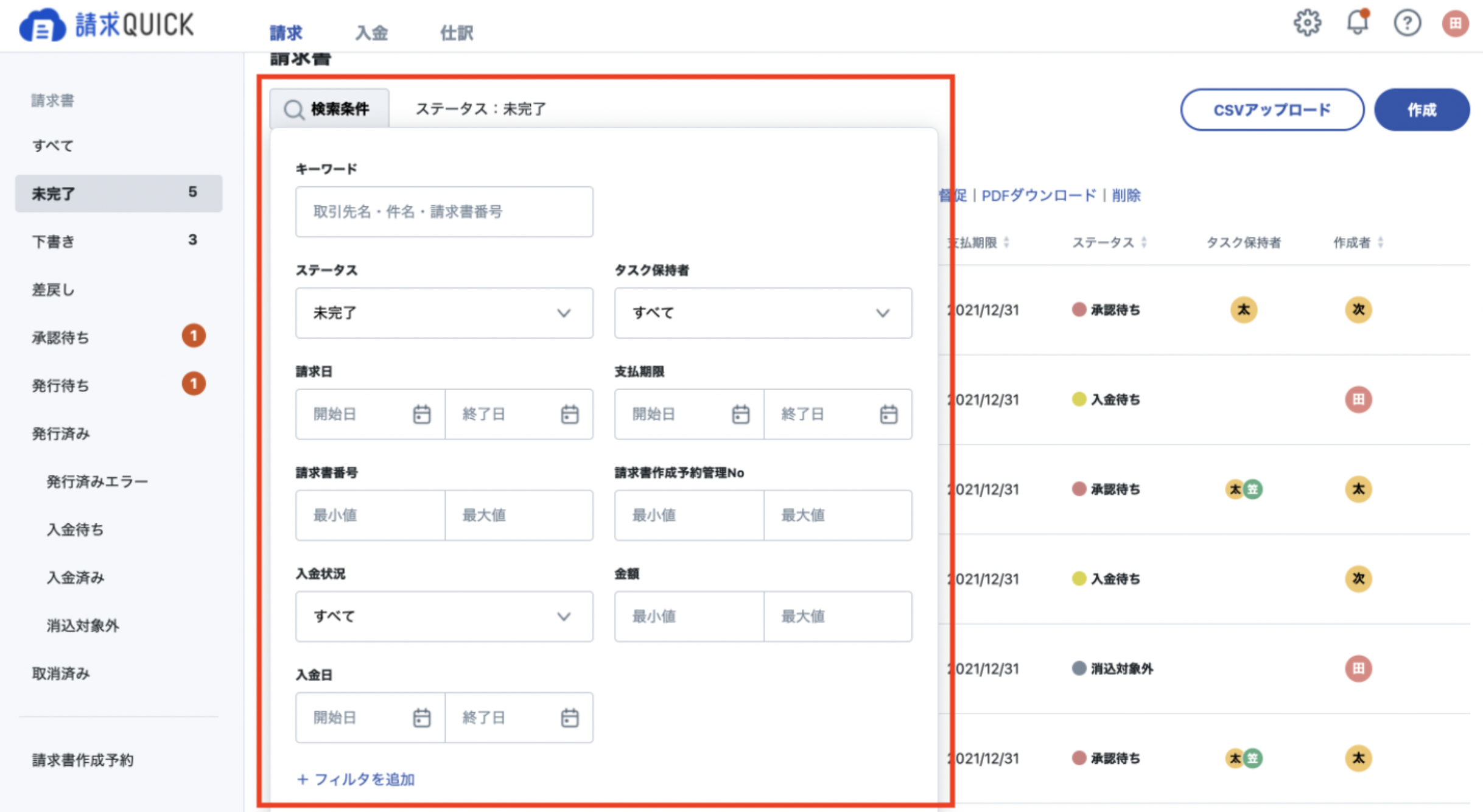Open calendar for 支払期限 開始日

point(740,414)
